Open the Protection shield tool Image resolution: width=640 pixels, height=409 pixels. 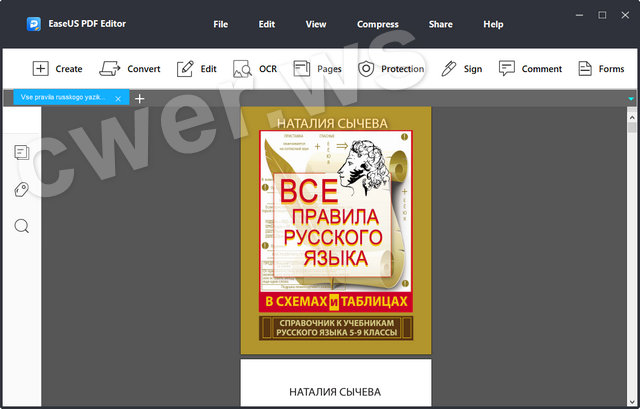click(x=366, y=69)
